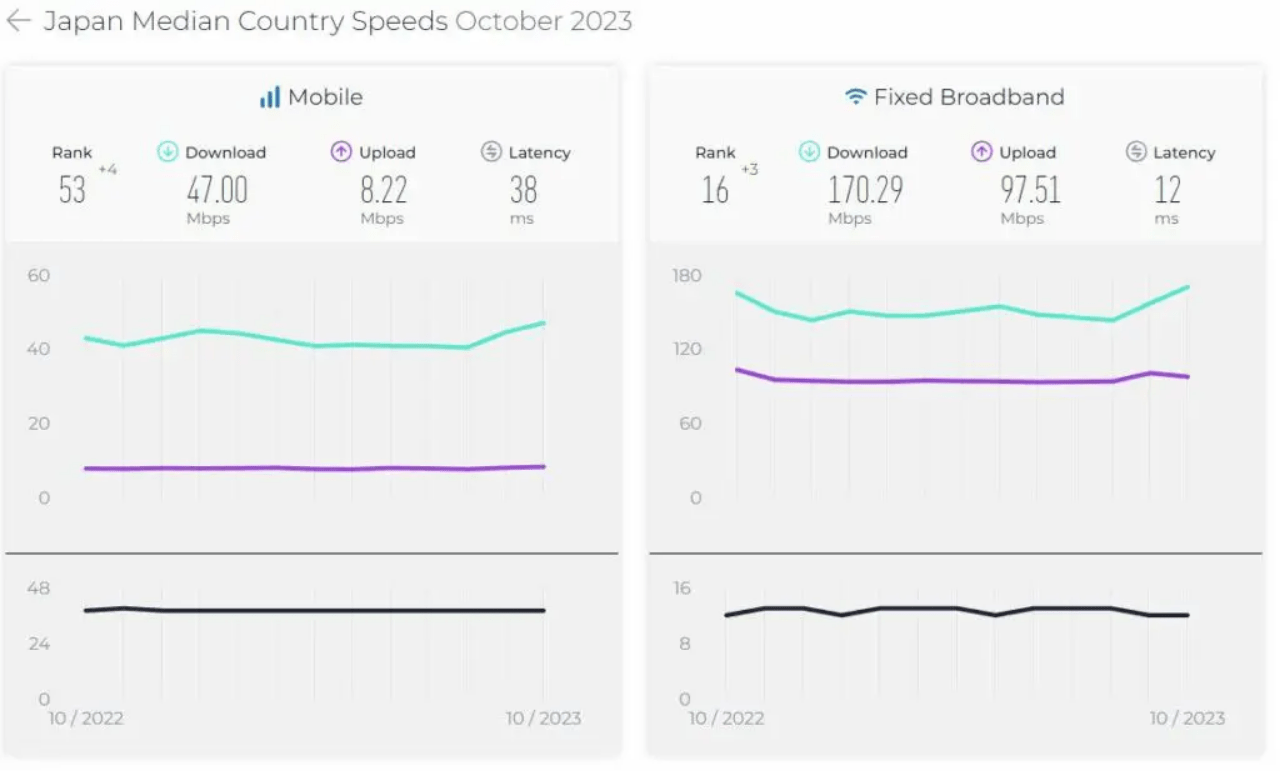This screenshot has width=1280, height=771.
Task: Click the Fixed Broadband download arrow icon
Action: pyautogui.click(x=809, y=152)
